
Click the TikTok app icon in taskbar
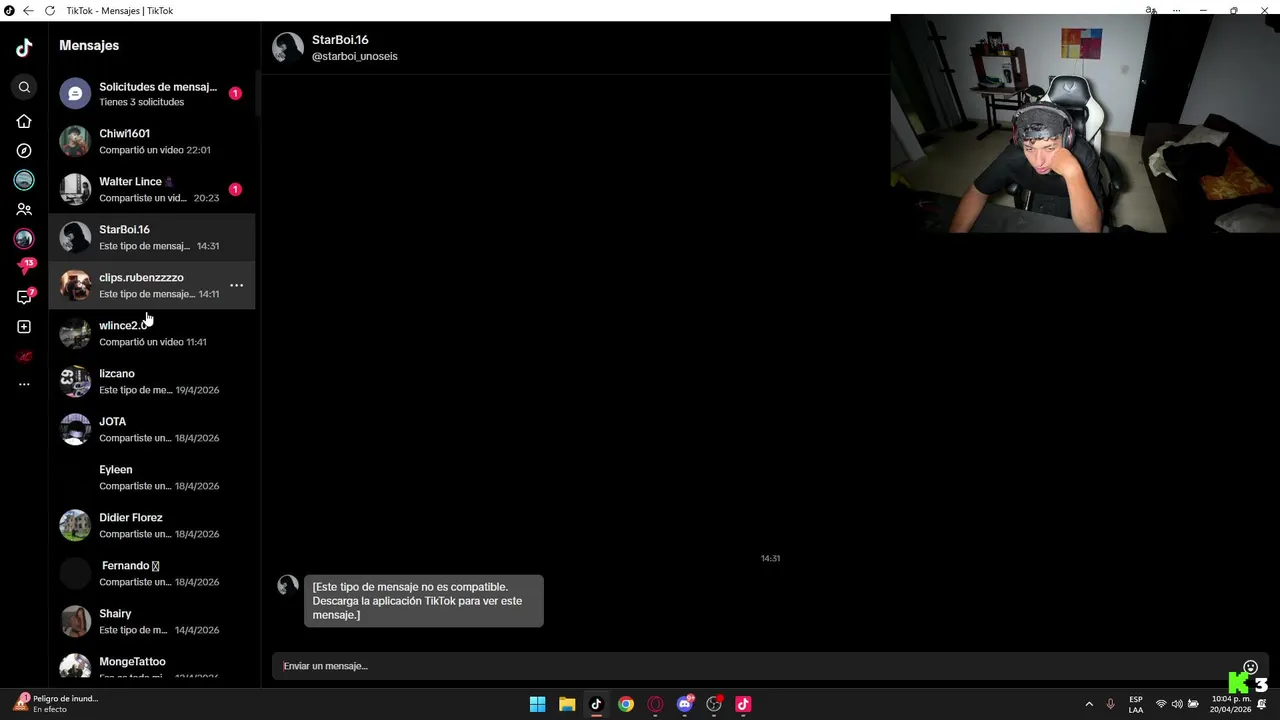tap(596, 704)
